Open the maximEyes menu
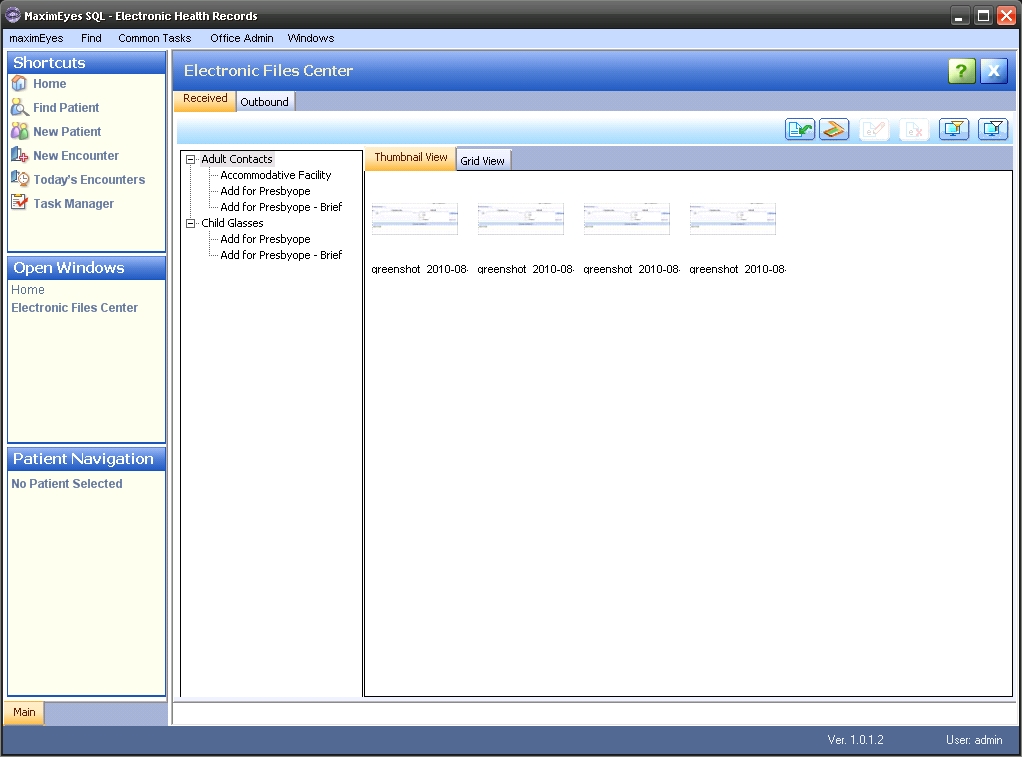This screenshot has height=757, width=1022. [36, 38]
